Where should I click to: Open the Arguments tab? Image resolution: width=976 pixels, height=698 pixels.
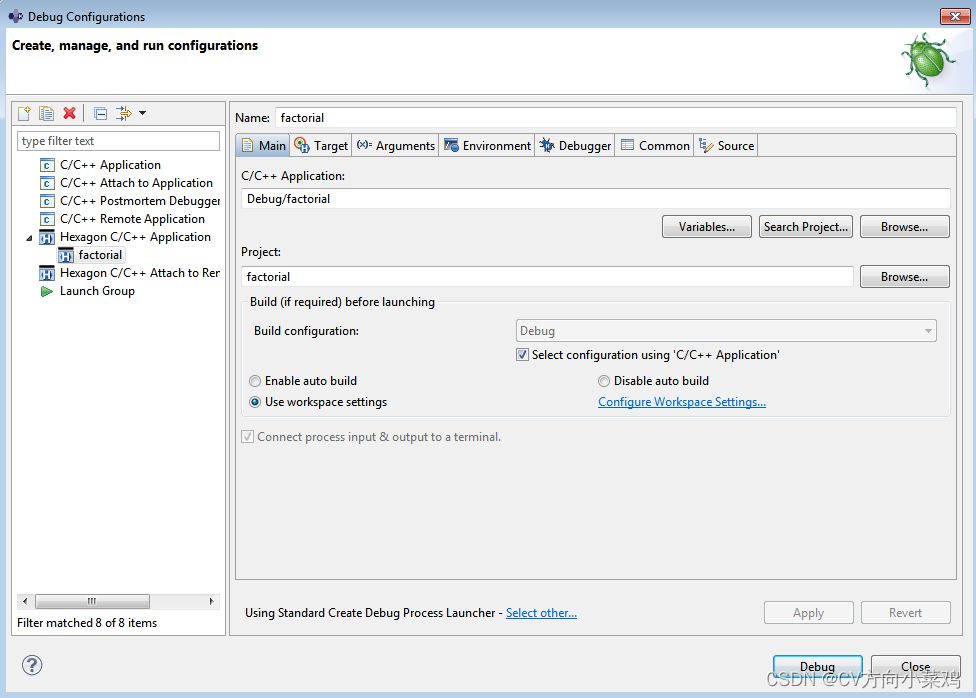(395, 146)
